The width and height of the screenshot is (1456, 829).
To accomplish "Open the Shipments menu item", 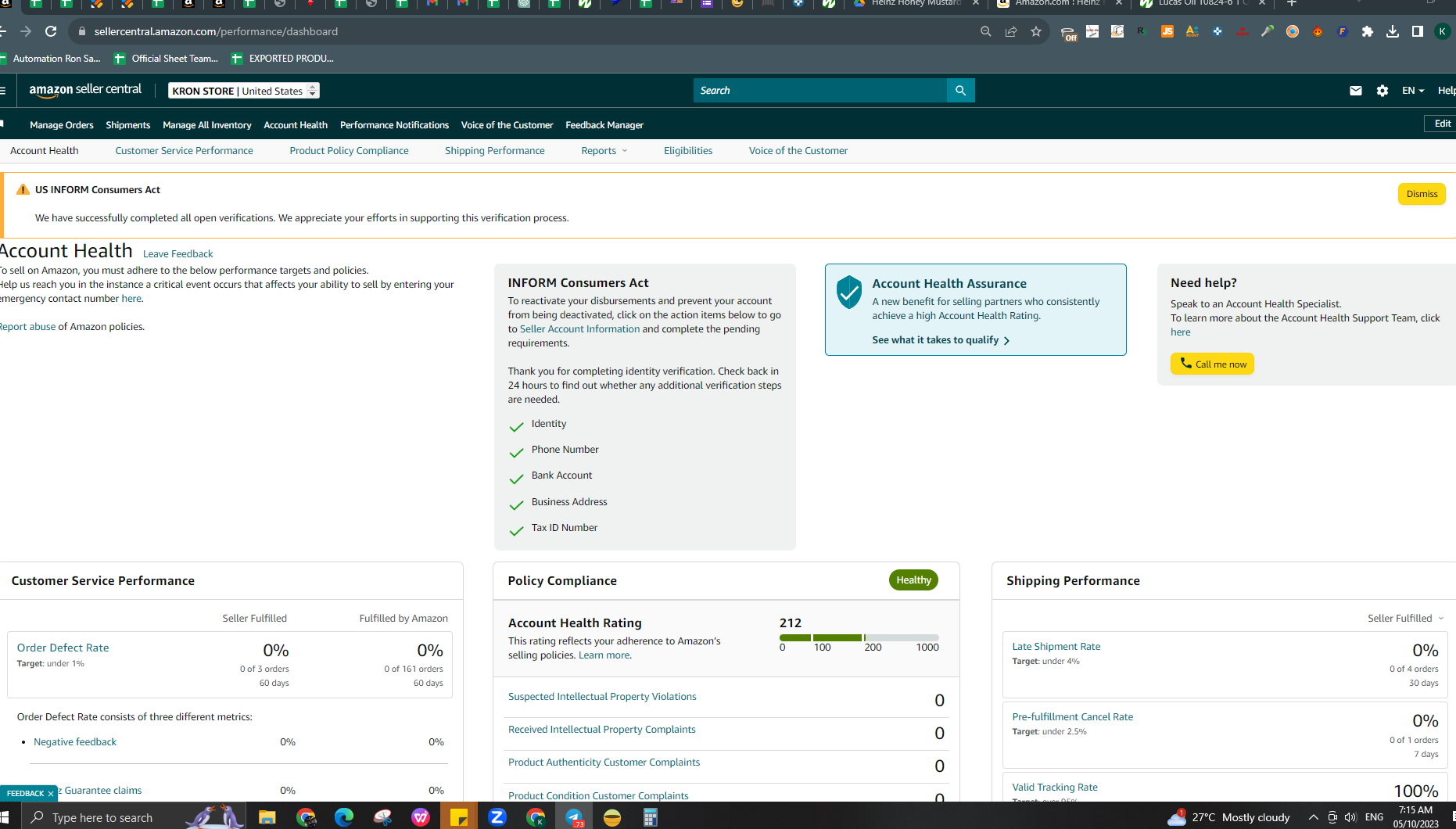I will tap(128, 125).
